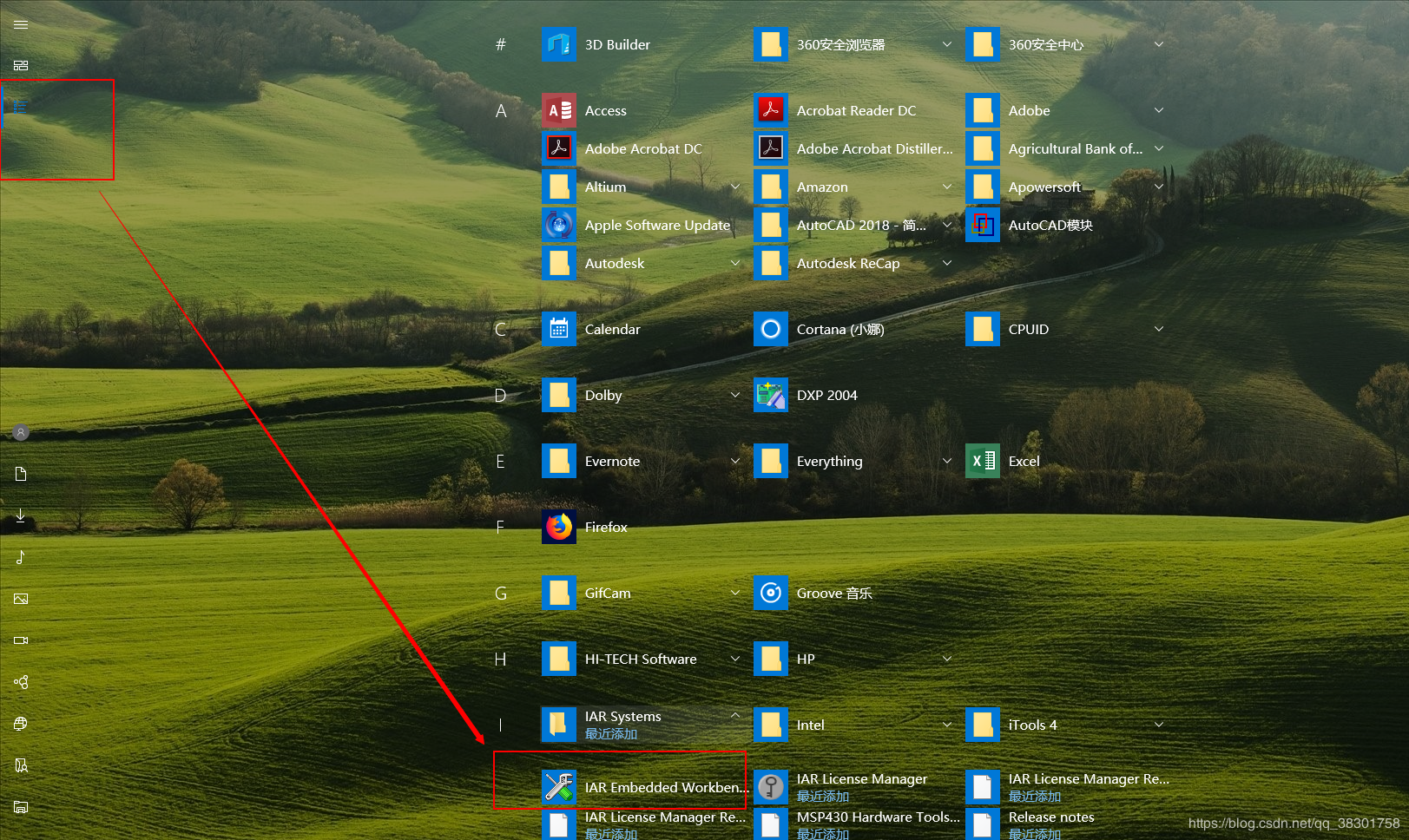
Task: Click the letter C section header
Action: tap(501, 330)
